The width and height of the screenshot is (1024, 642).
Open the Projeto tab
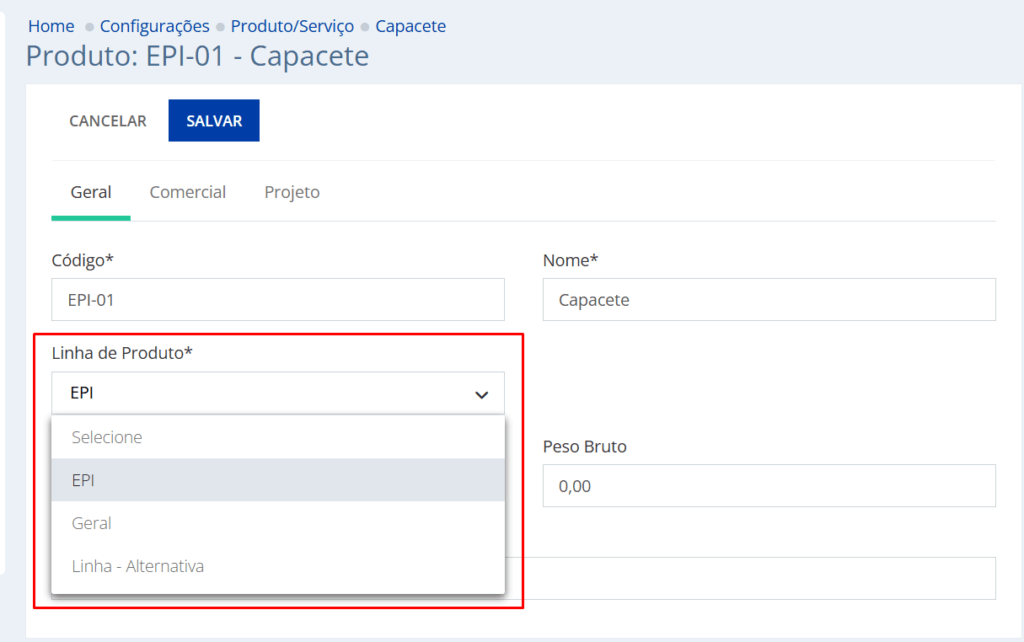292,192
